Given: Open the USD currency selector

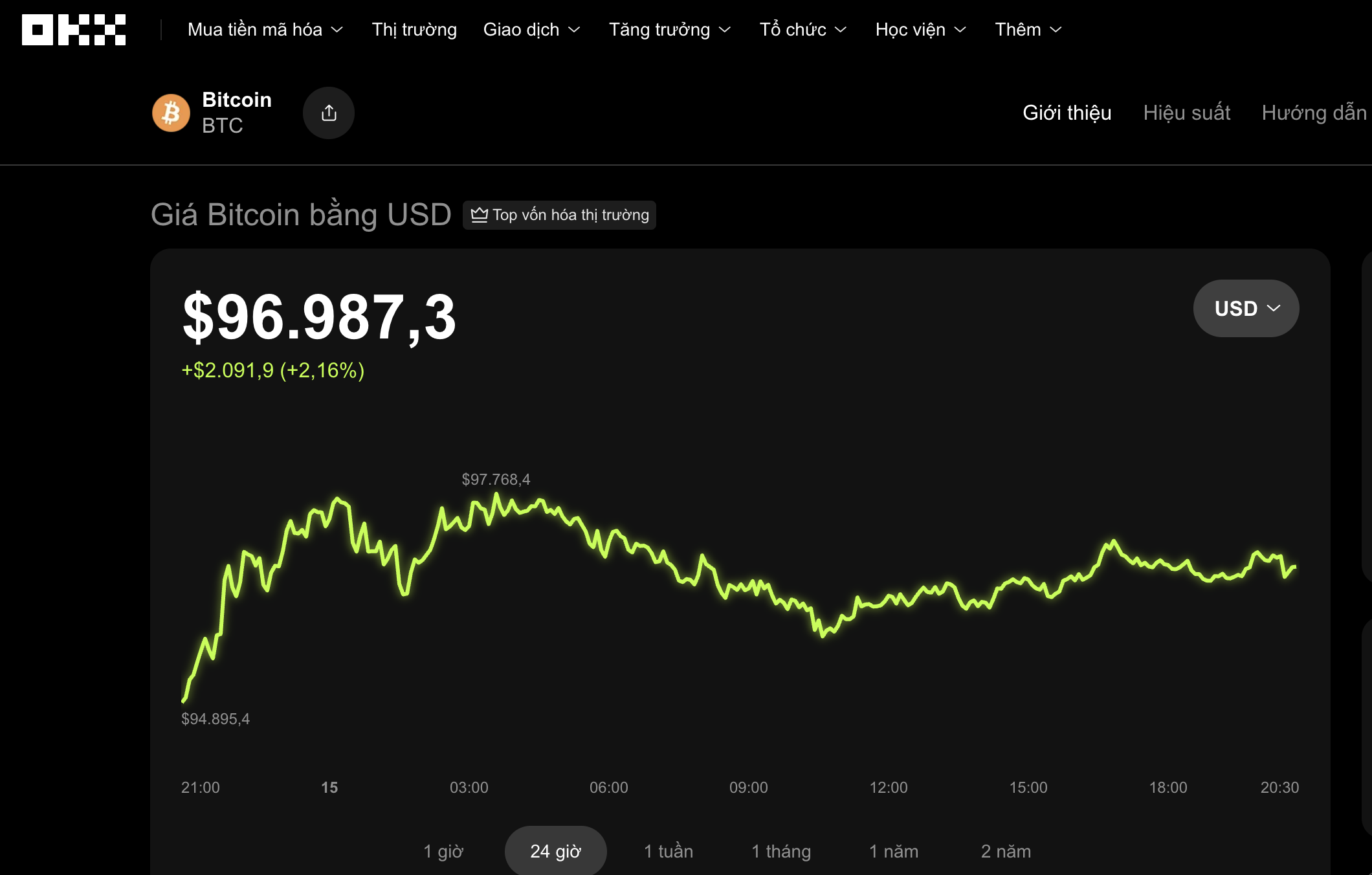Looking at the screenshot, I should (1246, 308).
